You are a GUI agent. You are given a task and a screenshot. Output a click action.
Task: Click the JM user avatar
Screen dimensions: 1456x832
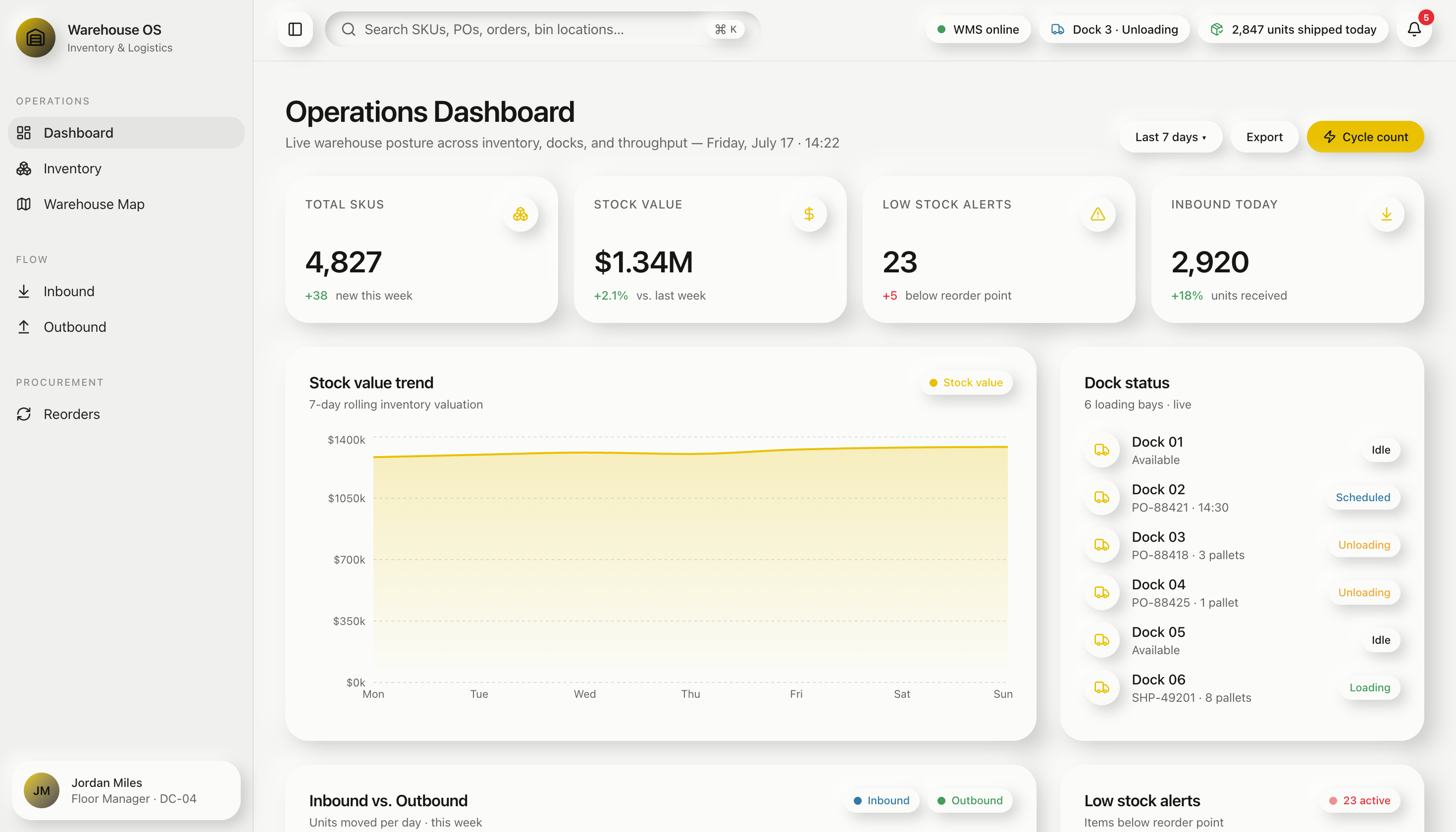pyautogui.click(x=41, y=790)
